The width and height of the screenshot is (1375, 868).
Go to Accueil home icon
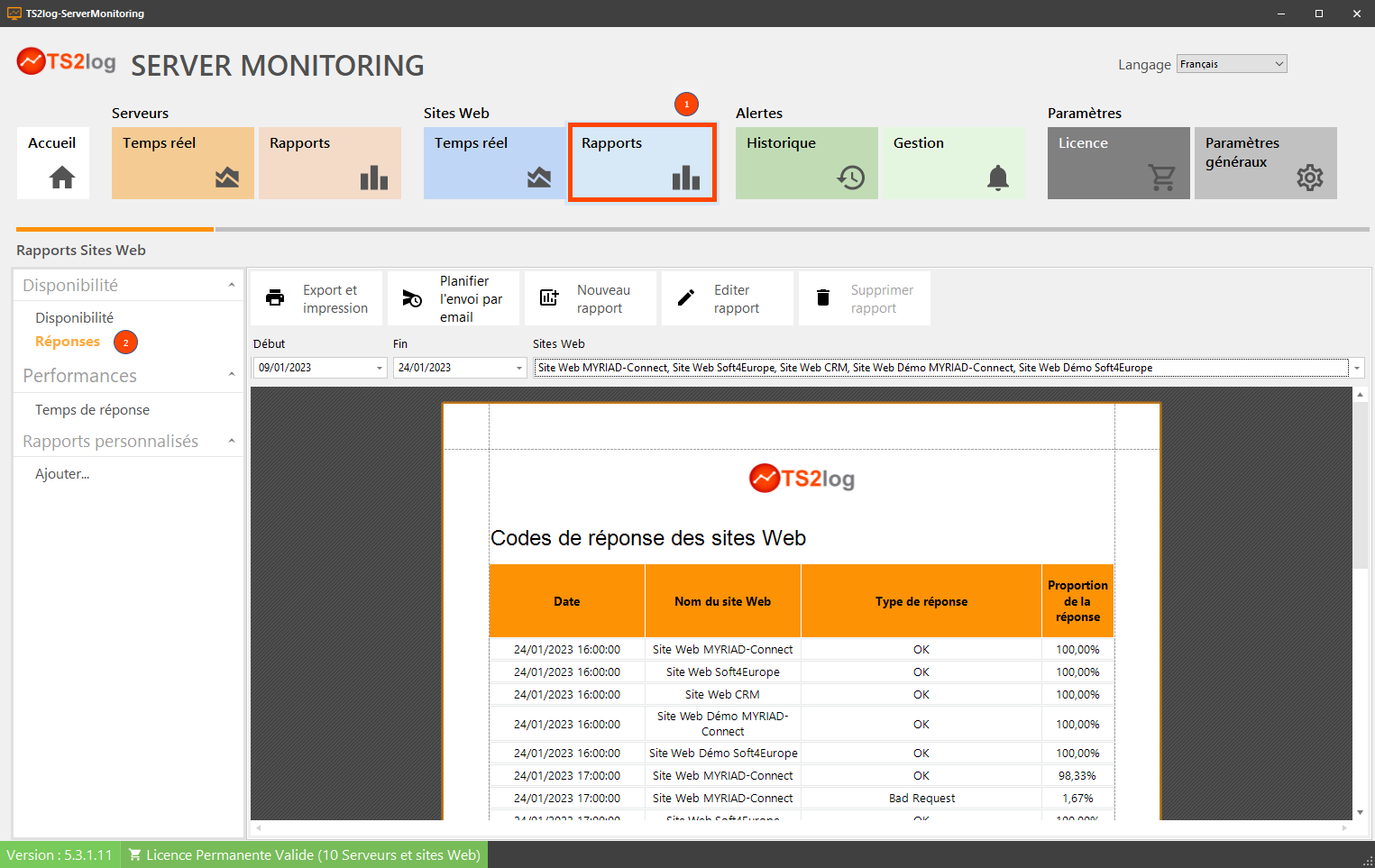(x=62, y=178)
